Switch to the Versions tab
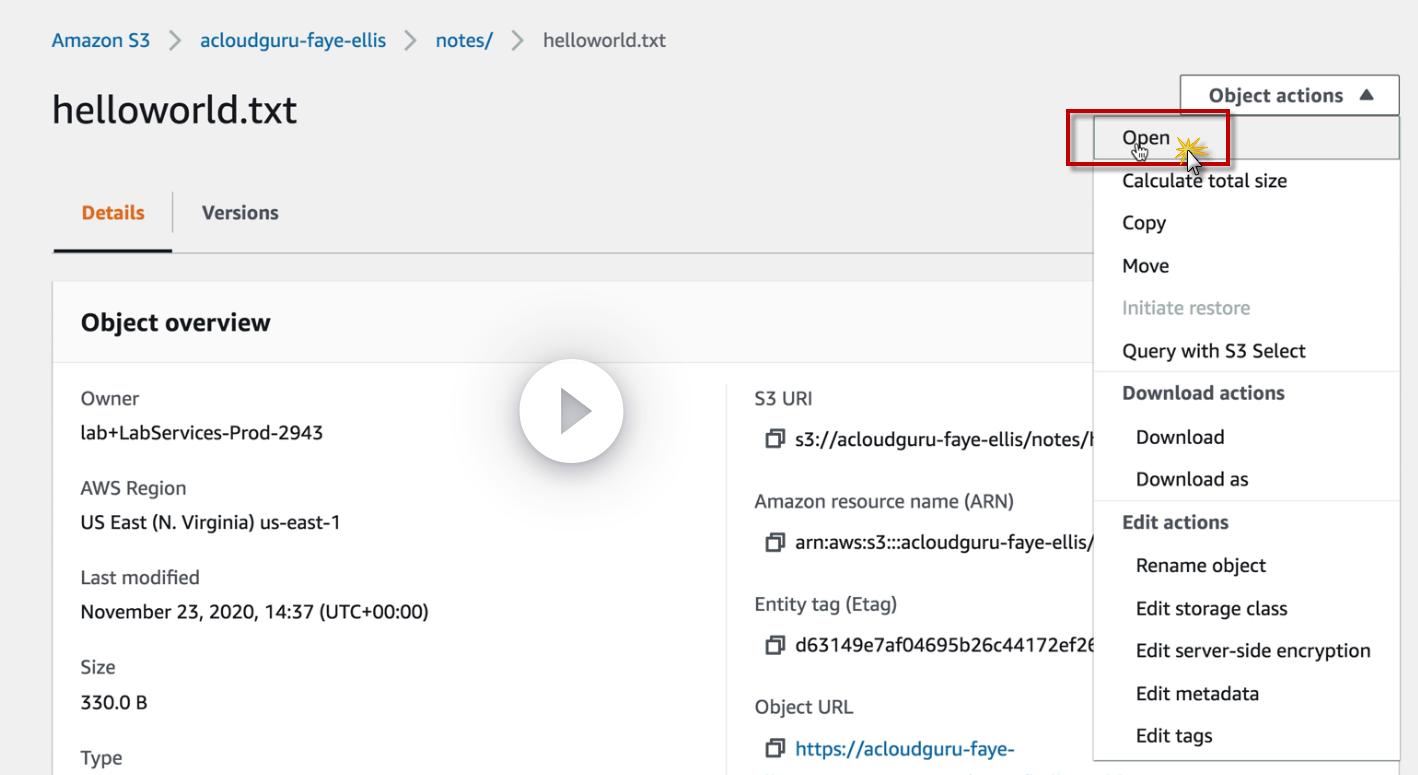This screenshot has width=1418, height=775. click(x=240, y=213)
